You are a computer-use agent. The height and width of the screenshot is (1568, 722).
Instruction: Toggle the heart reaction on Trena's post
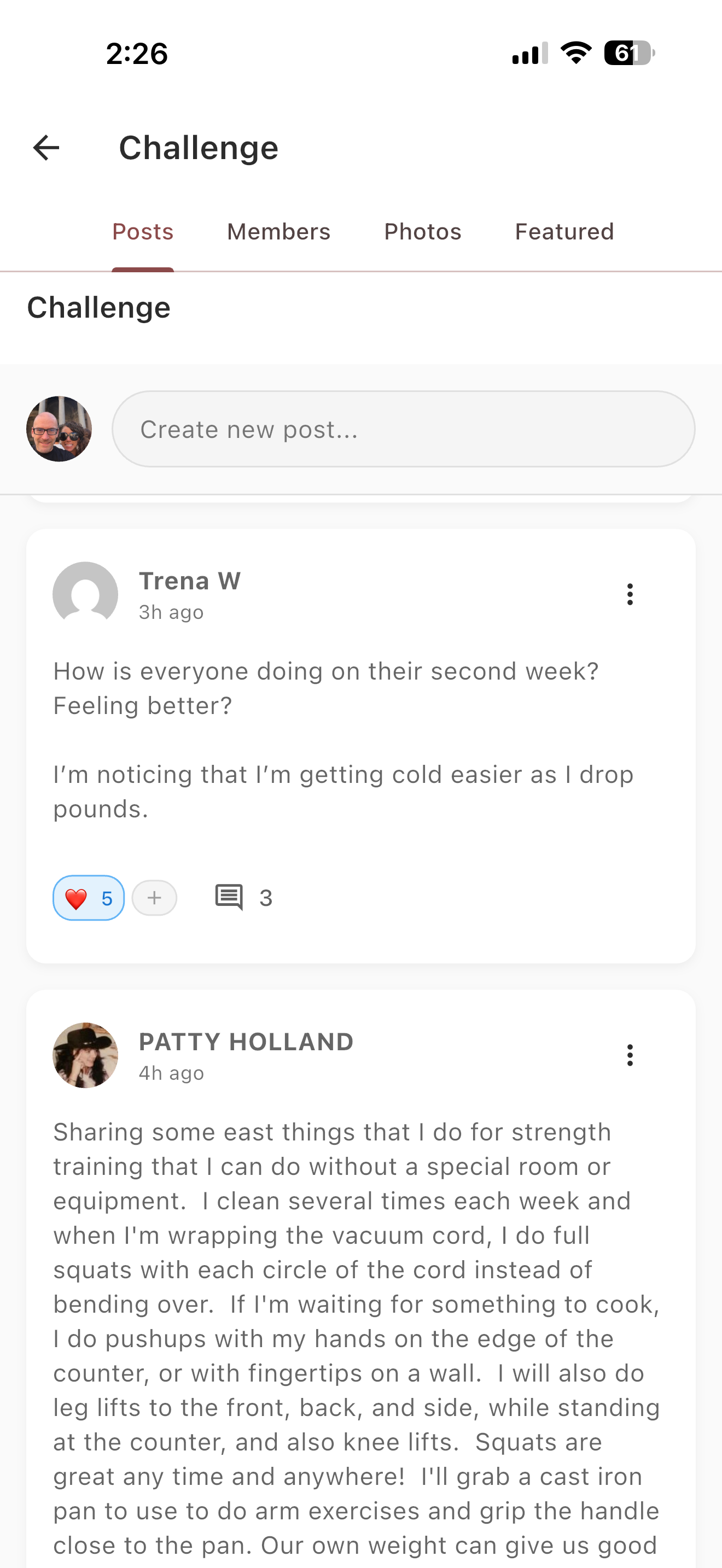88,898
